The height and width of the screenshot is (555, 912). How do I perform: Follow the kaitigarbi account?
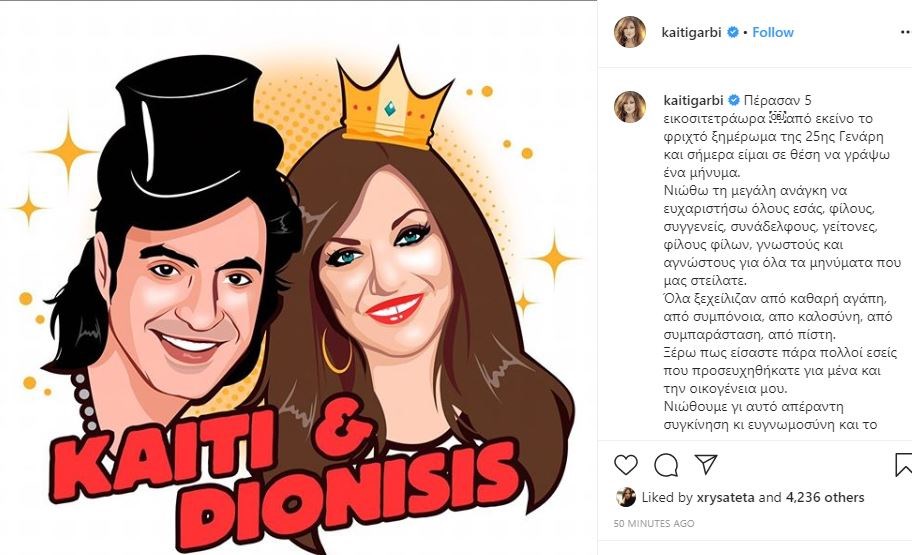coord(772,33)
